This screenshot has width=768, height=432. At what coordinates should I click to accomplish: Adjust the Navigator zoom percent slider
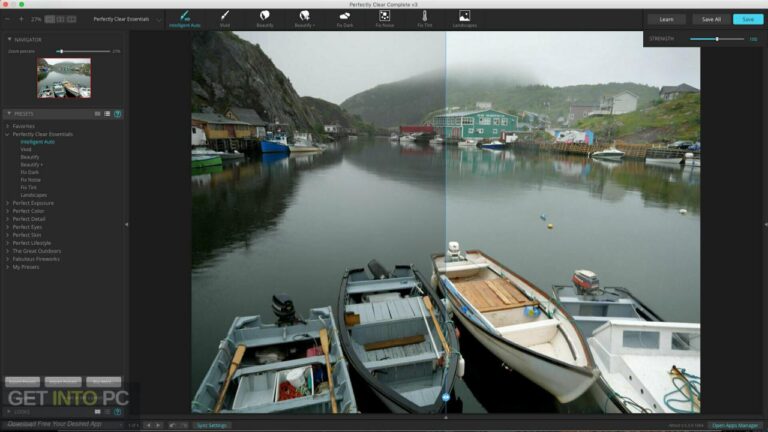click(x=61, y=51)
